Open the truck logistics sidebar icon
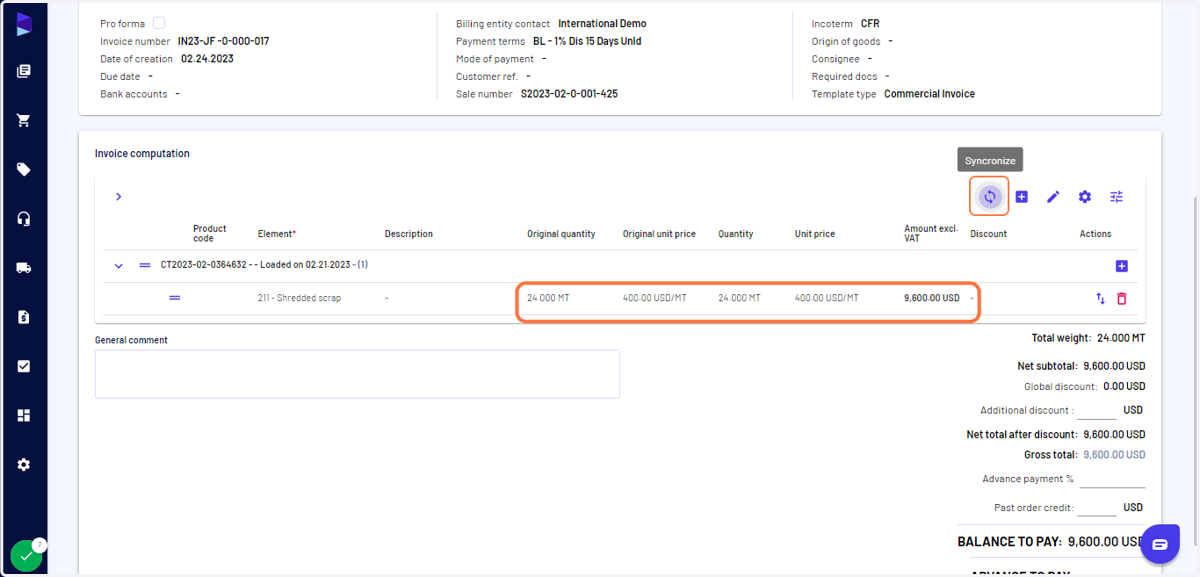This screenshot has height=577, width=1200. pyautogui.click(x=24, y=268)
